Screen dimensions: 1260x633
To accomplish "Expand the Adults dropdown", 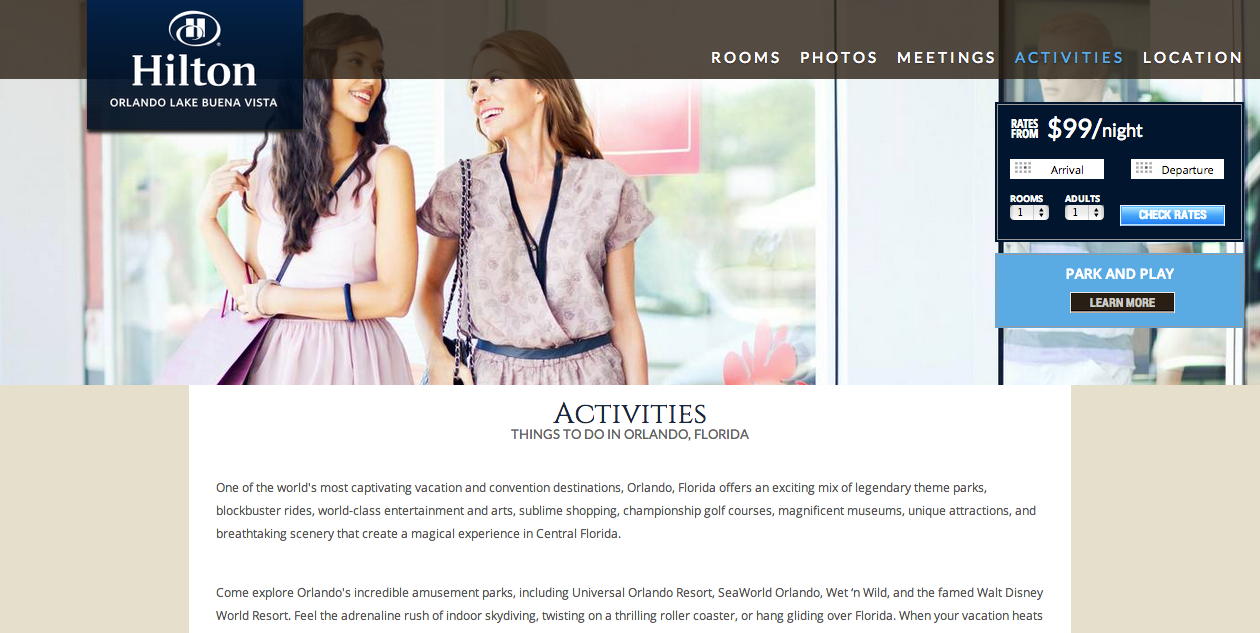I will click(1084, 212).
